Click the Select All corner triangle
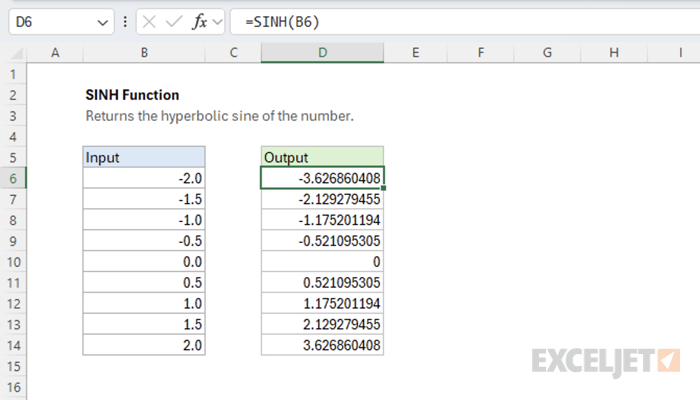This screenshot has width=700, height=400. coord(17,54)
